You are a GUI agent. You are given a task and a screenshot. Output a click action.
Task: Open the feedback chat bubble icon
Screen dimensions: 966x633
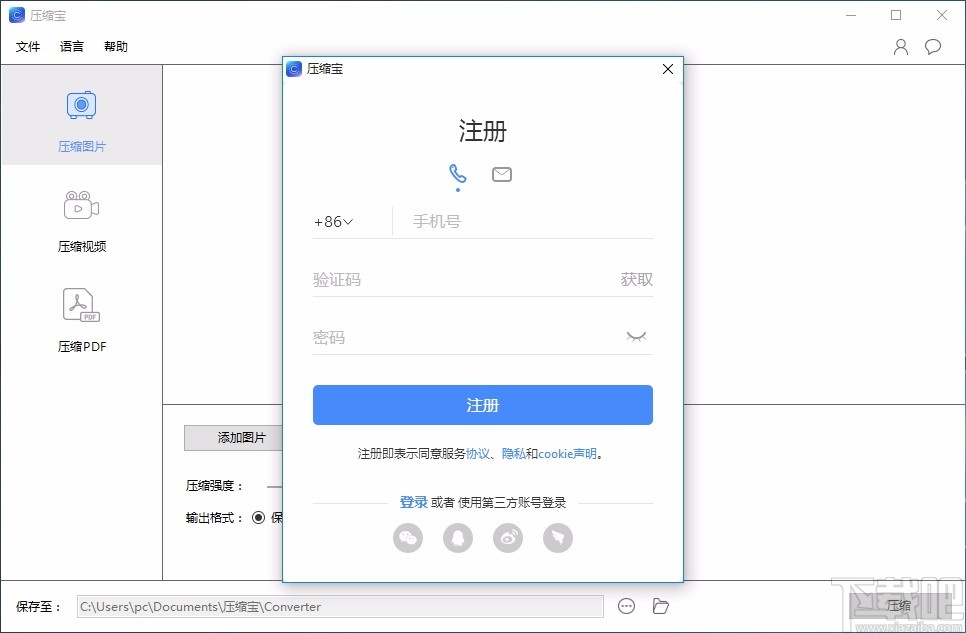pos(933,47)
